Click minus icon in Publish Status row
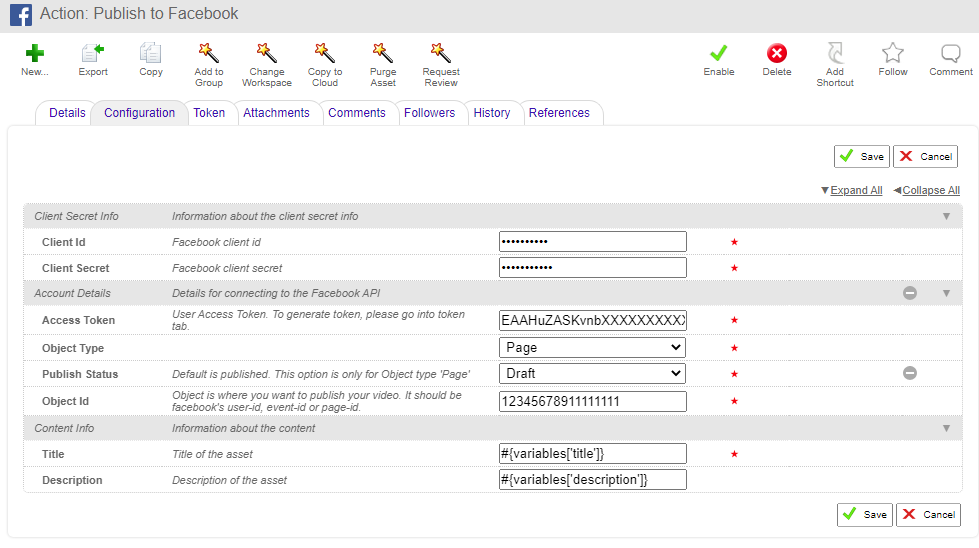This screenshot has height=548, width=979. (x=910, y=373)
